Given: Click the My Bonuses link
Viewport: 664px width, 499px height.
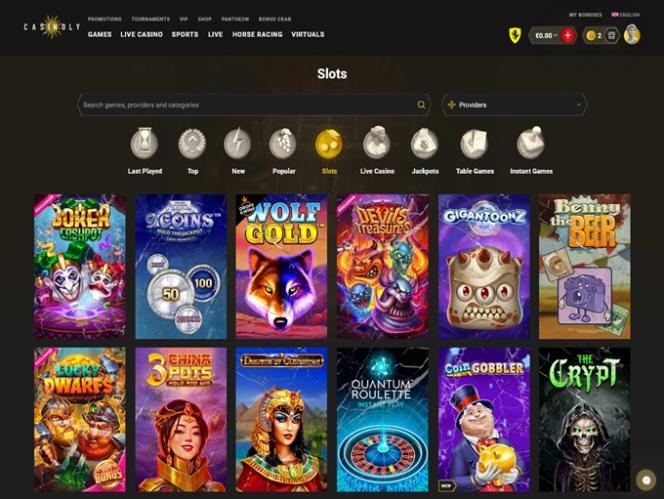Looking at the screenshot, I should [585, 14].
